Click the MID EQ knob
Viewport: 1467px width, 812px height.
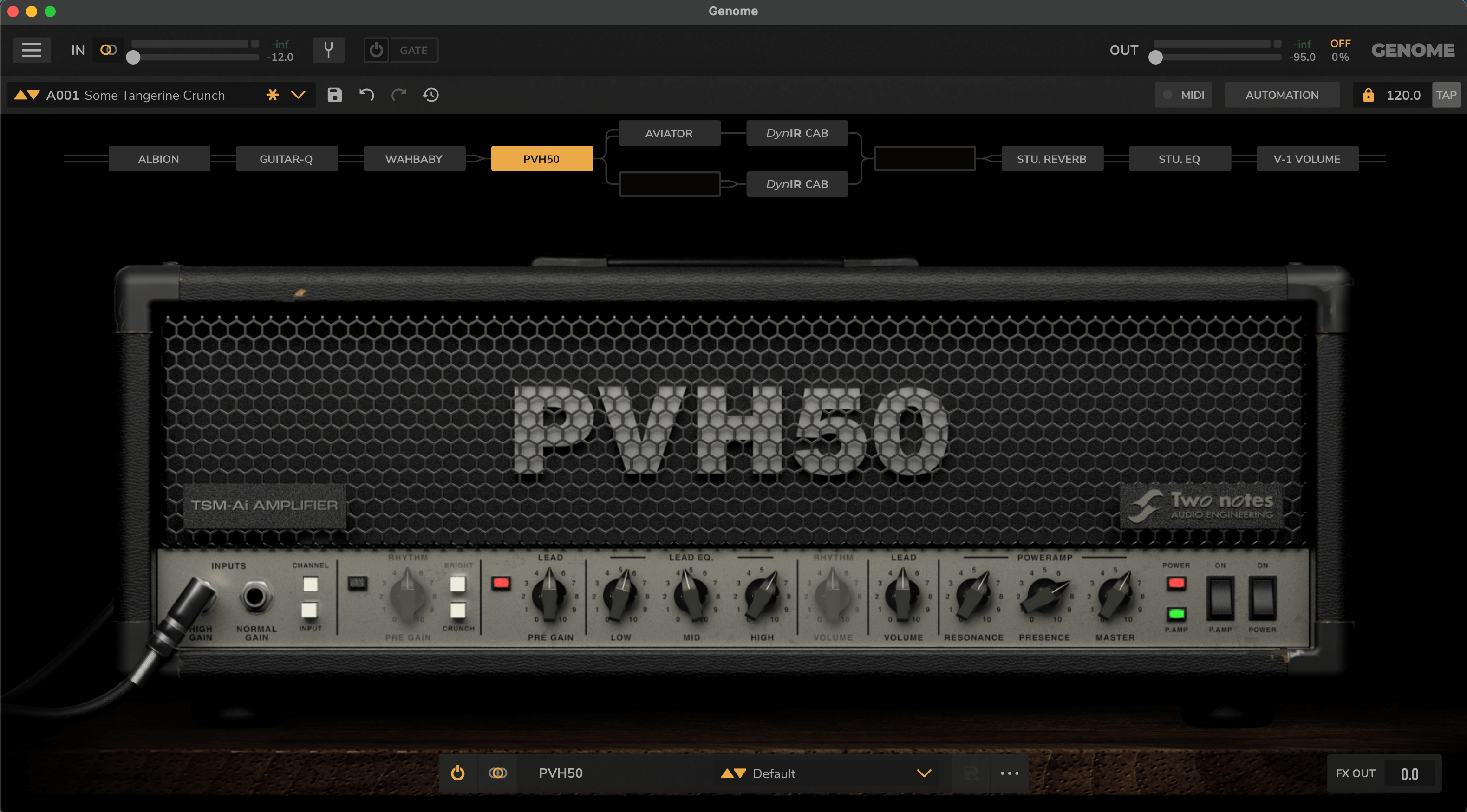(691, 596)
